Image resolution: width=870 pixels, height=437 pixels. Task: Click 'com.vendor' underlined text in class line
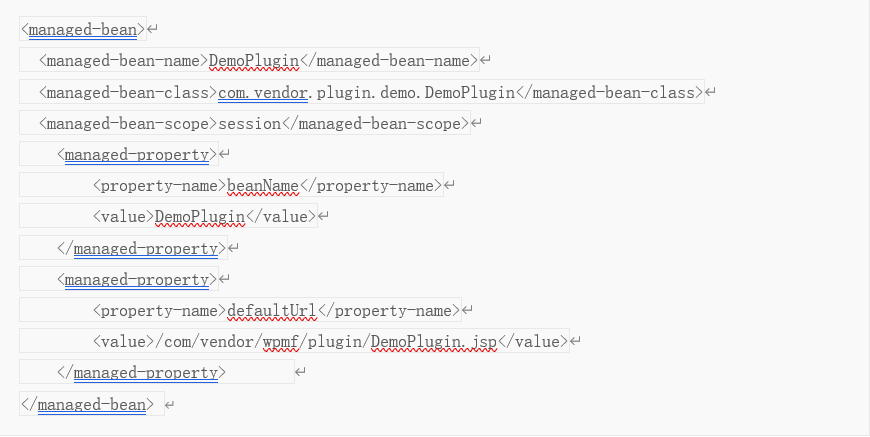(x=263, y=92)
